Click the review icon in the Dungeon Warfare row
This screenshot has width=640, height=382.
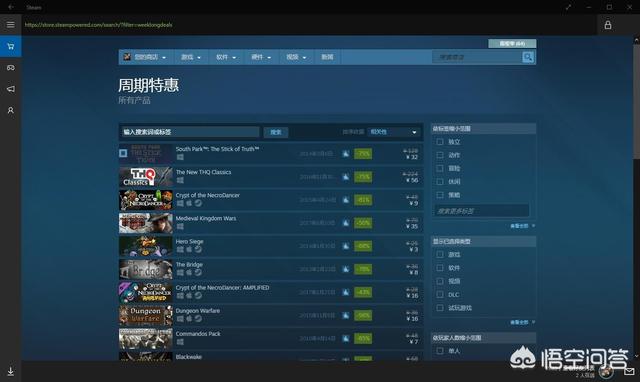[x=346, y=315]
